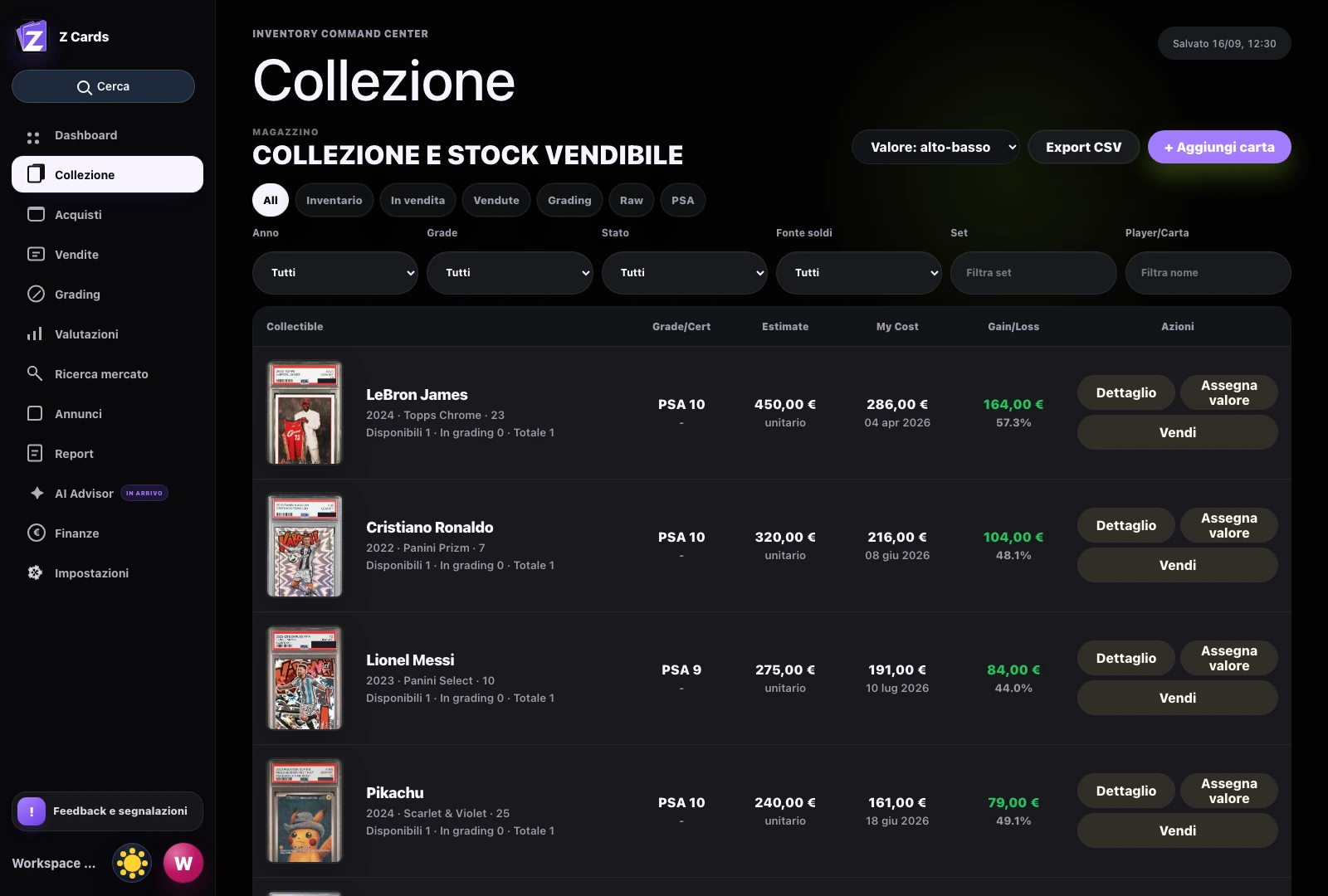Open Feedback e segnalazioni
The height and width of the screenshot is (896, 1328).
pyautogui.click(x=107, y=811)
